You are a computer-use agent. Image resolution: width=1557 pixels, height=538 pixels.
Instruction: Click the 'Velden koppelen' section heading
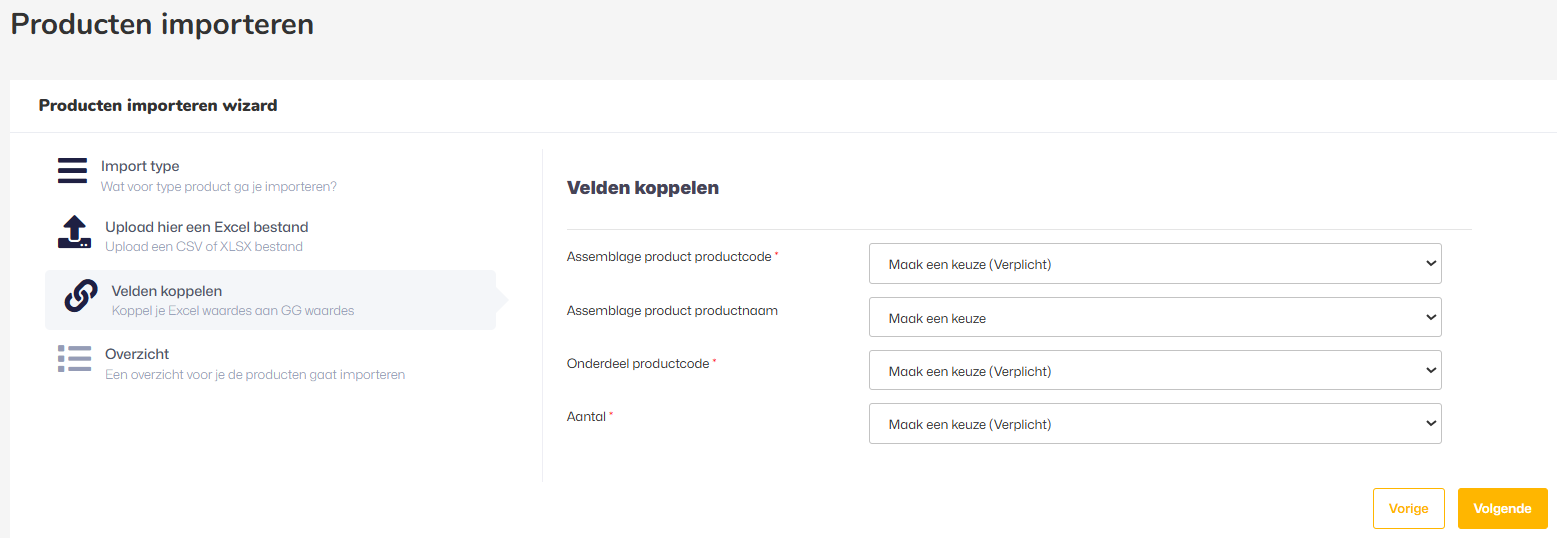point(643,187)
